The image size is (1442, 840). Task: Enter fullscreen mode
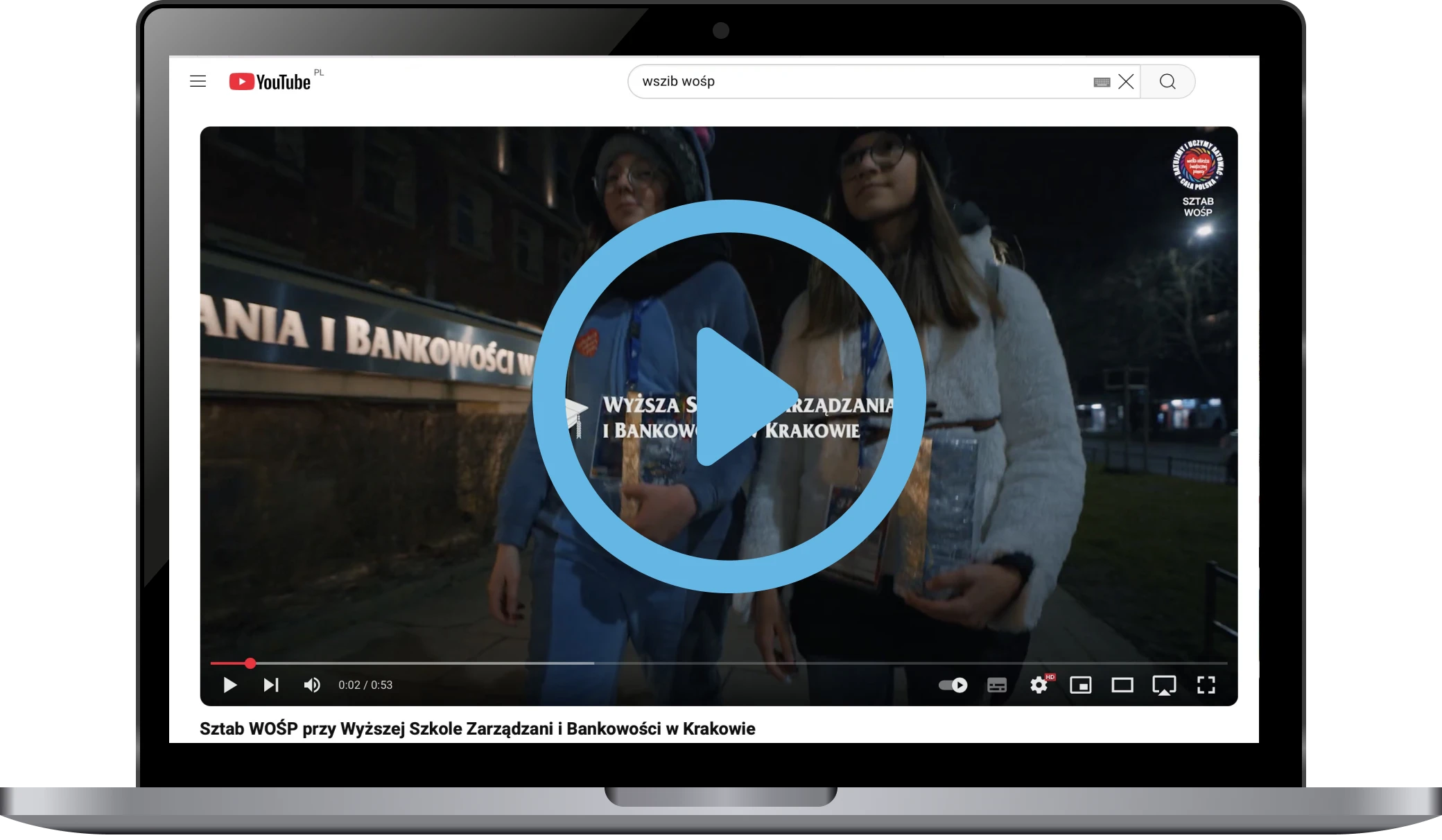(1206, 685)
